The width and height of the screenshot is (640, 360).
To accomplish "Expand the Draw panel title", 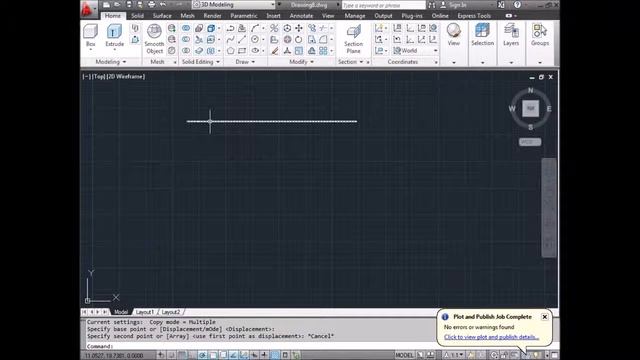I will tap(245, 62).
